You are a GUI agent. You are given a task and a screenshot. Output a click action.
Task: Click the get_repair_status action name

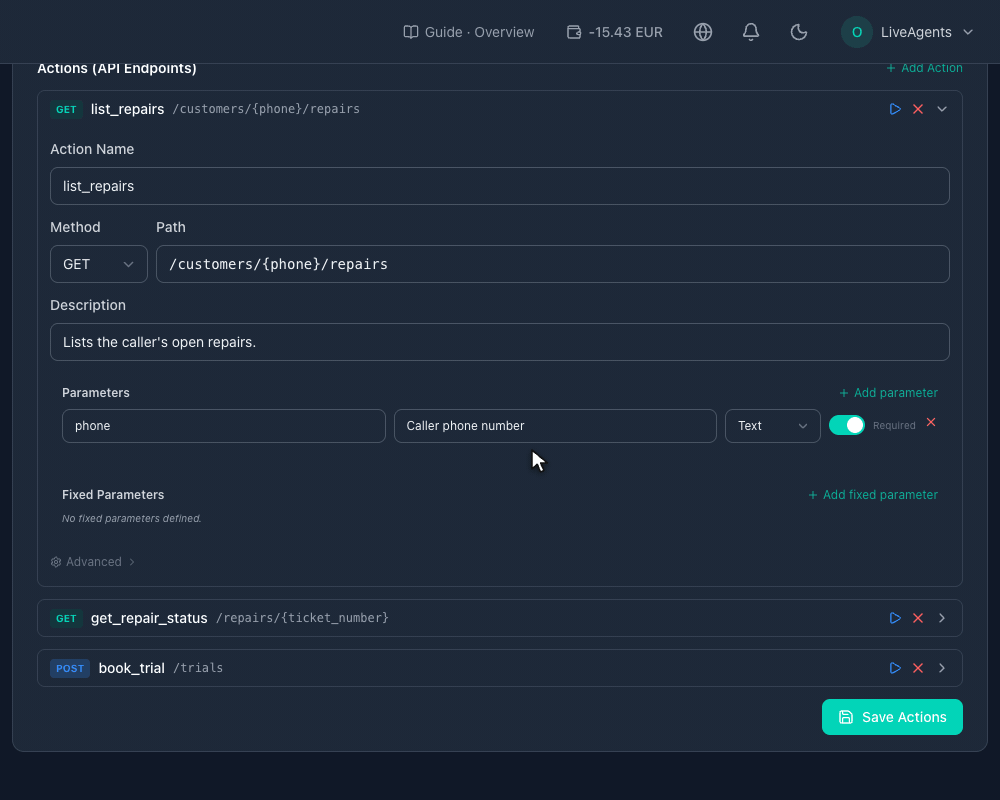coord(149,618)
